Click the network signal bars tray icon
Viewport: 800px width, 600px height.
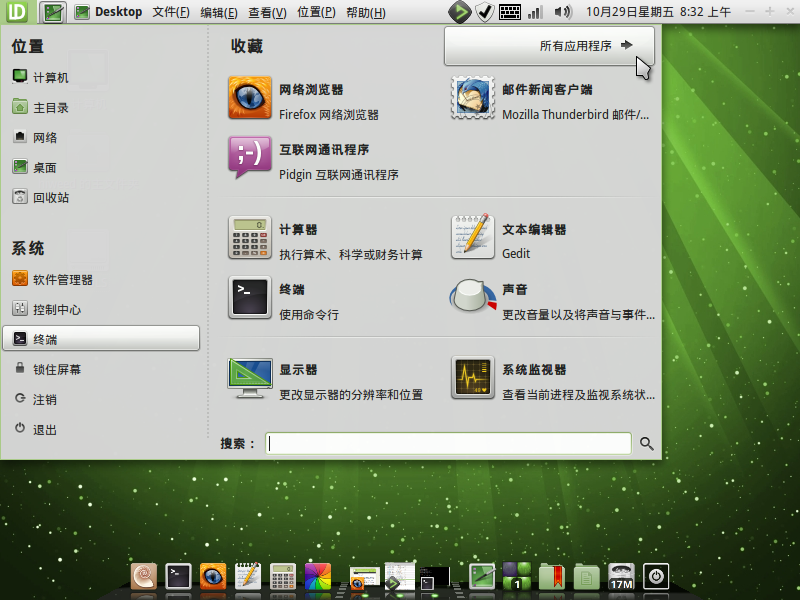[x=535, y=12]
